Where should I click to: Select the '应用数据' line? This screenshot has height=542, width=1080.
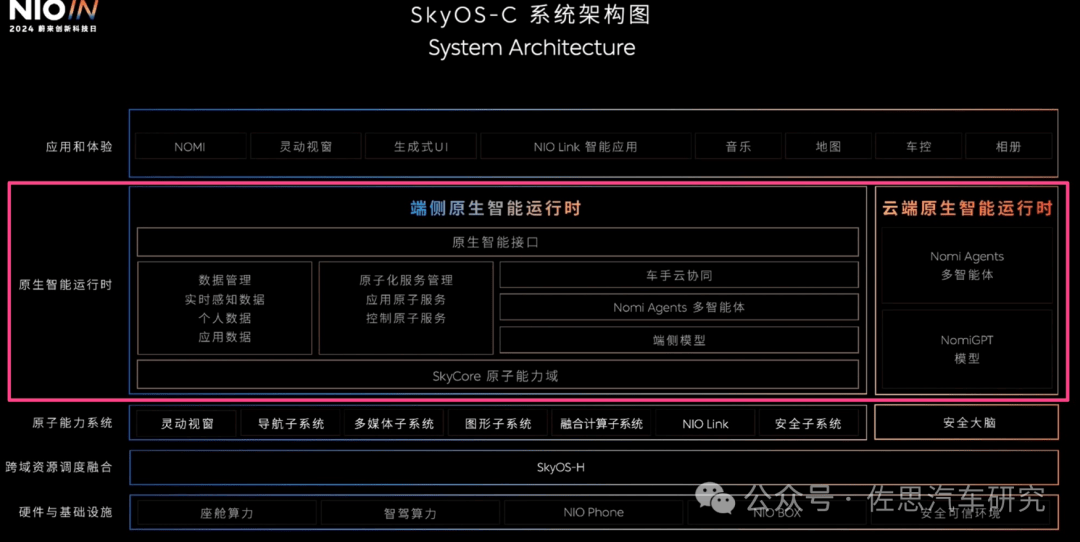(225, 337)
